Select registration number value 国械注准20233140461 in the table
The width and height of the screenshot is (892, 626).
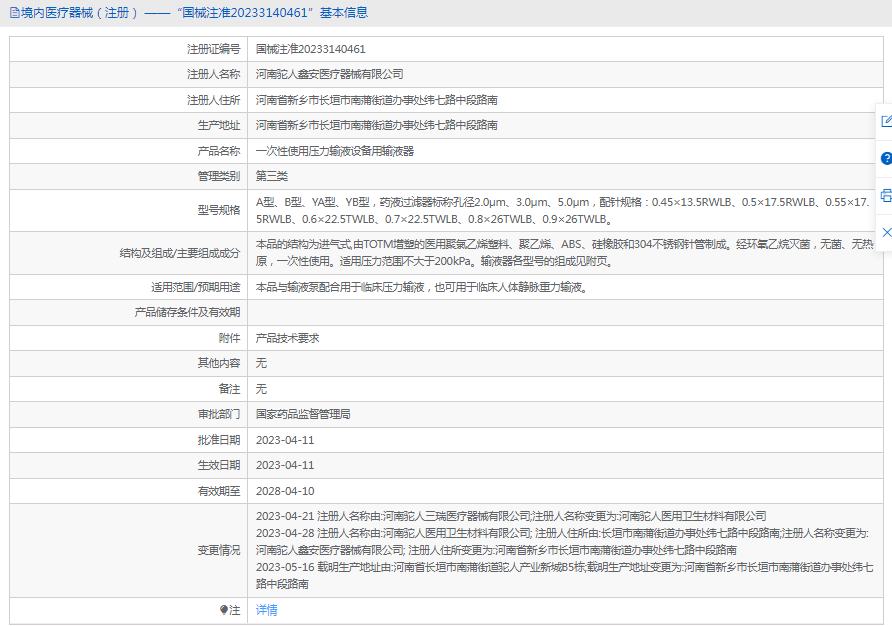tap(311, 49)
